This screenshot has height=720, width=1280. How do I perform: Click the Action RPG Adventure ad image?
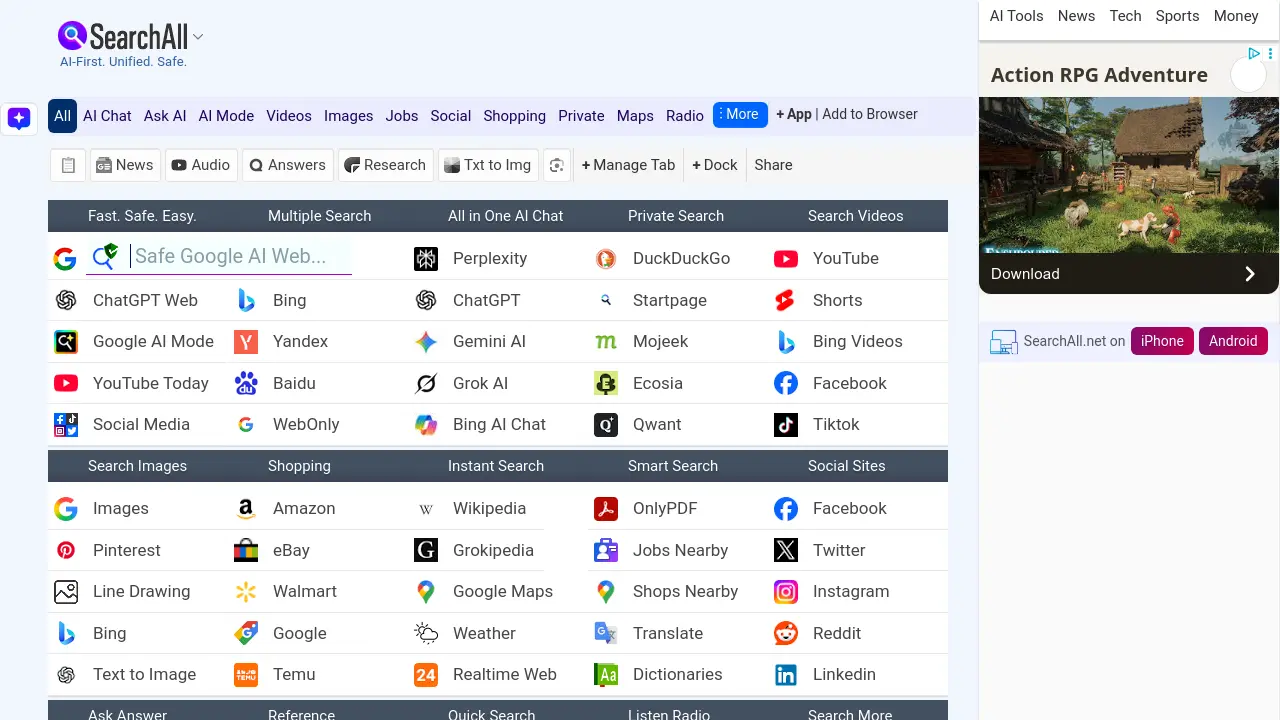[1129, 175]
